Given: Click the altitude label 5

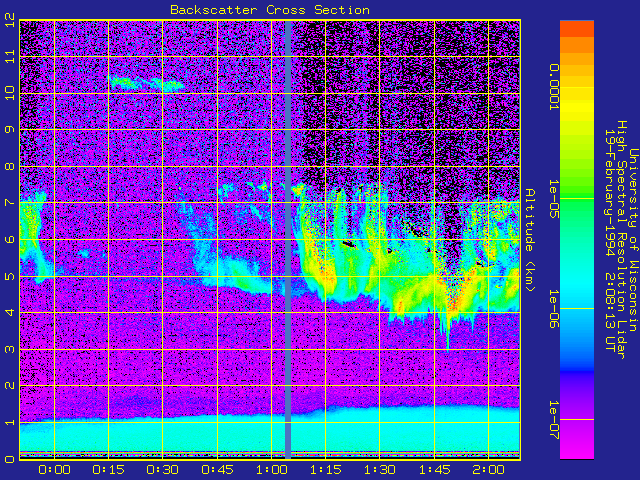Looking at the screenshot, I should (10, 276).
